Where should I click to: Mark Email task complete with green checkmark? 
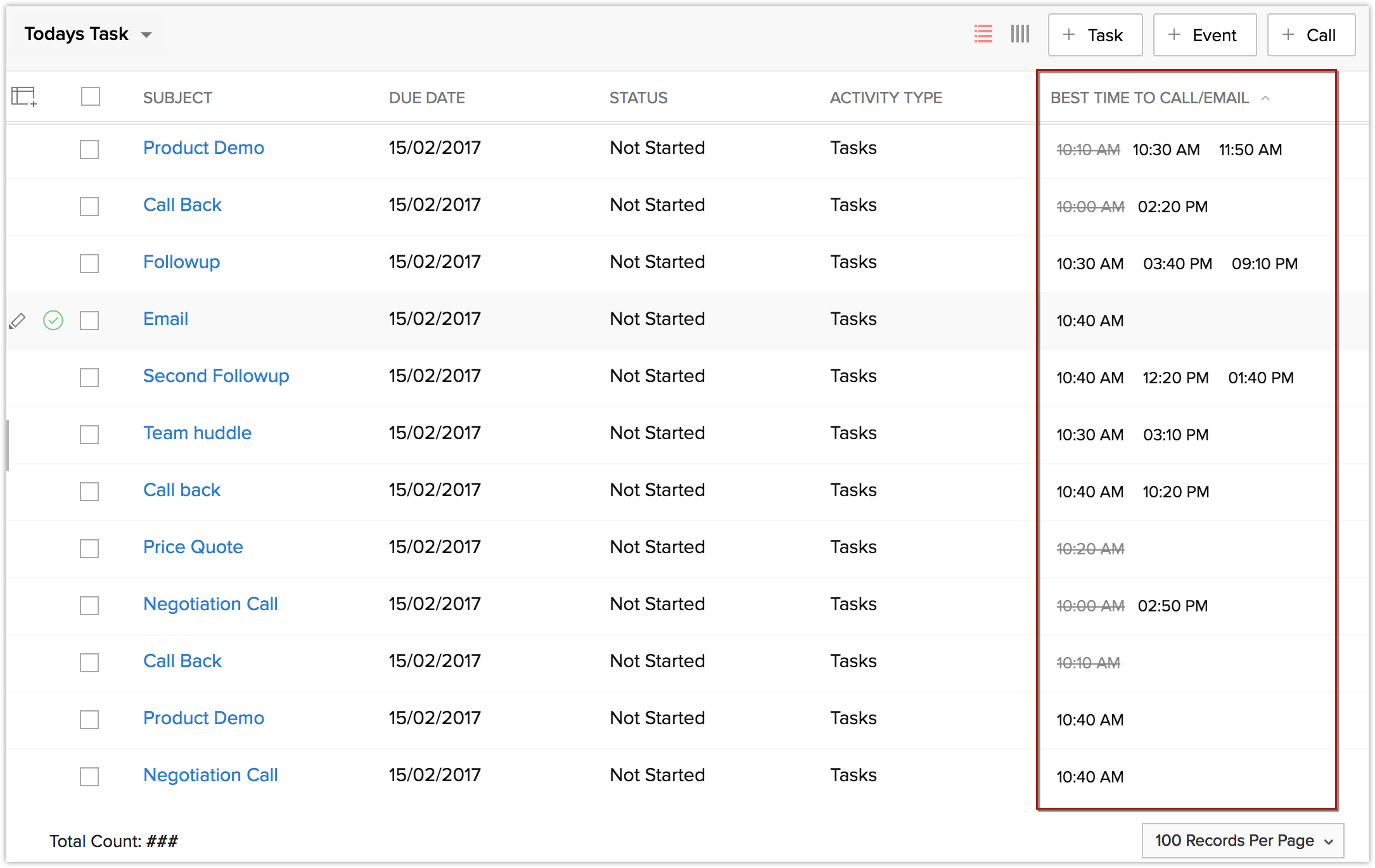click(53, 321)
